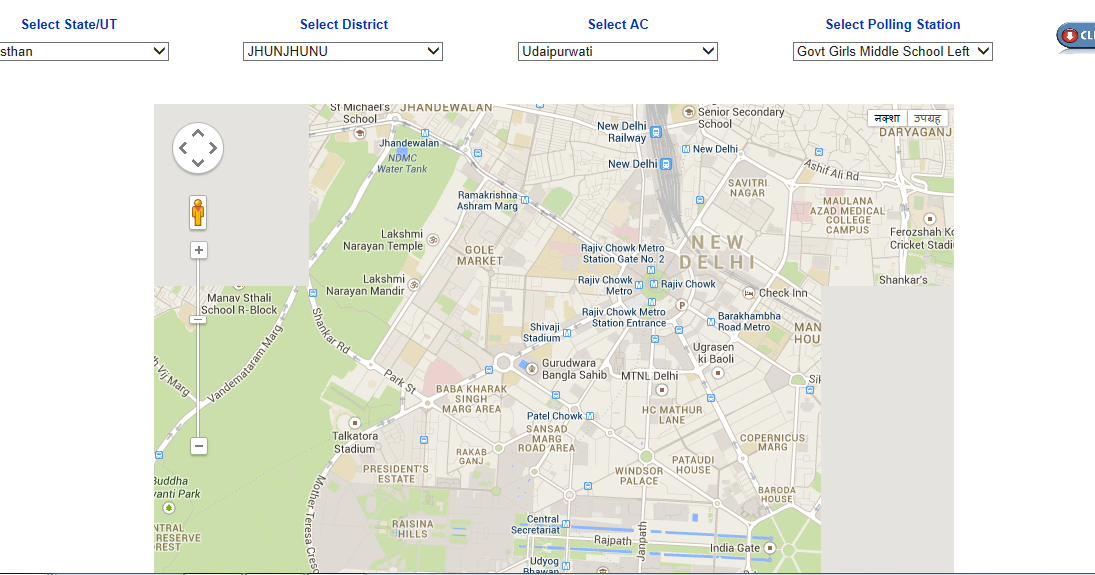Pan the map right with the right arrow
The image size is (1095, 575).
pos(213,148)
